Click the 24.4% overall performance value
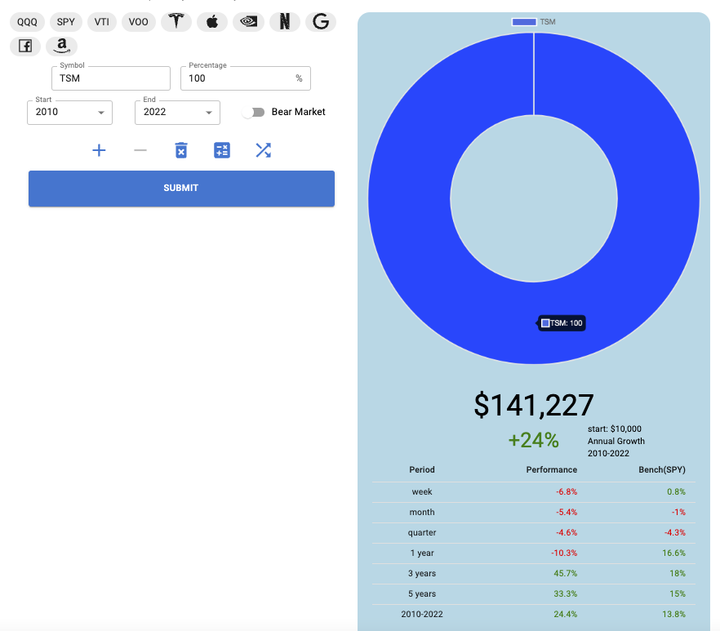Screen dimensions: 720x631 (x=565, y=614)
